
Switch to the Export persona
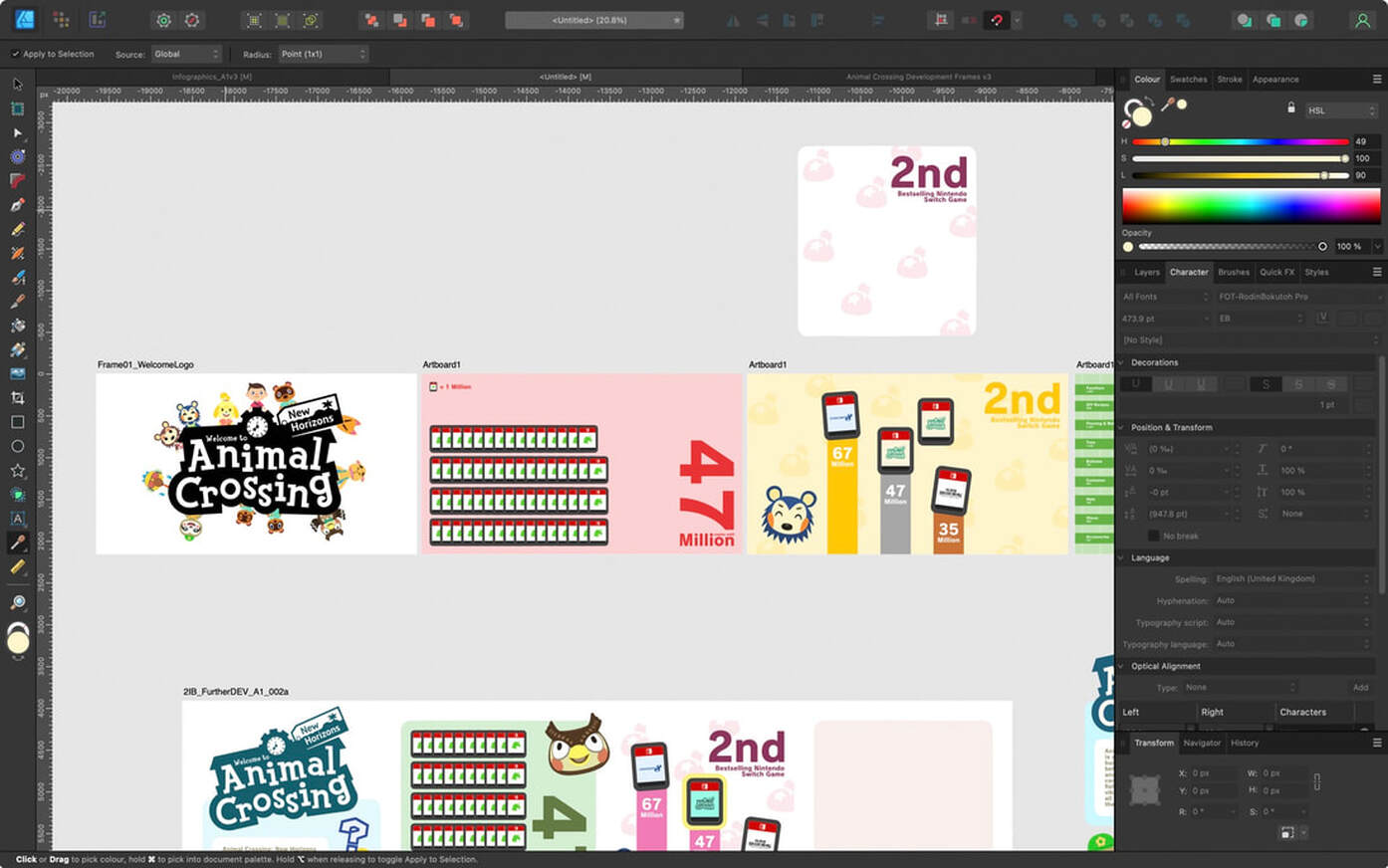coord(97,20)
